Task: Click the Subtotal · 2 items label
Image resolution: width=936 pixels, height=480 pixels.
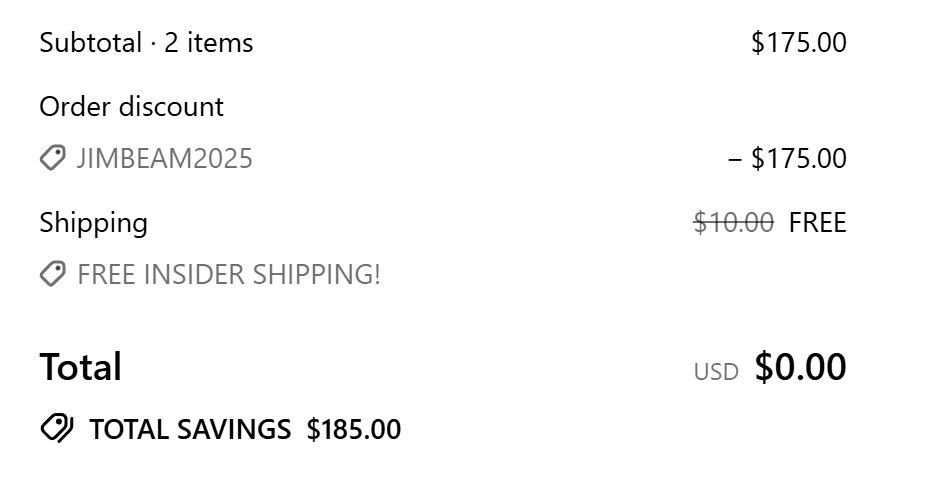Action: coord(146,43)
